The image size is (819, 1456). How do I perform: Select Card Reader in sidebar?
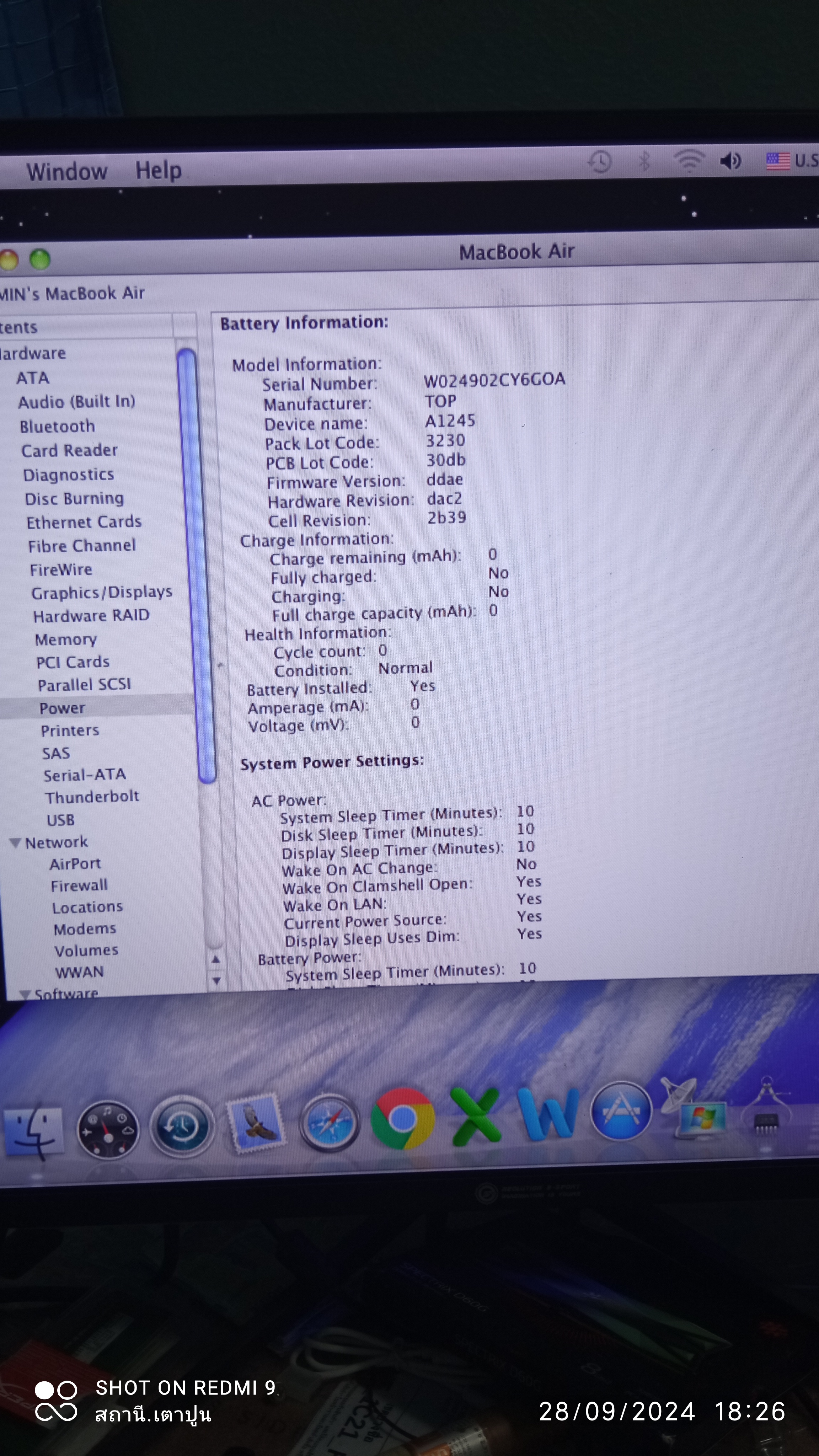click(x=70, y=450)
